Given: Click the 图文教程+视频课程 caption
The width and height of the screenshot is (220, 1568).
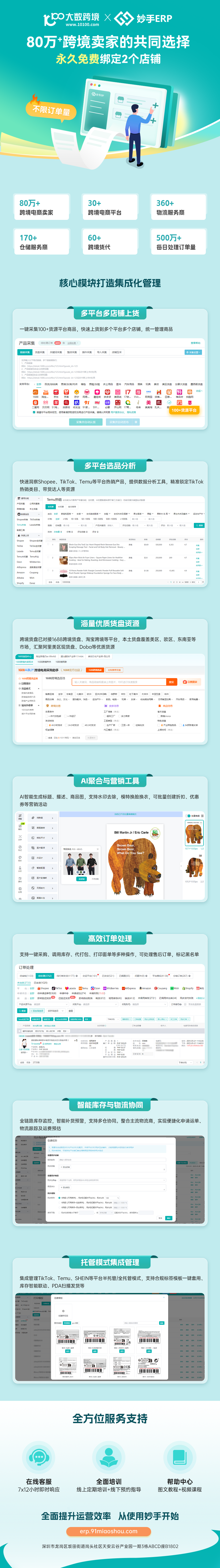Looking at the screenshot, I should click(180, 1489).
